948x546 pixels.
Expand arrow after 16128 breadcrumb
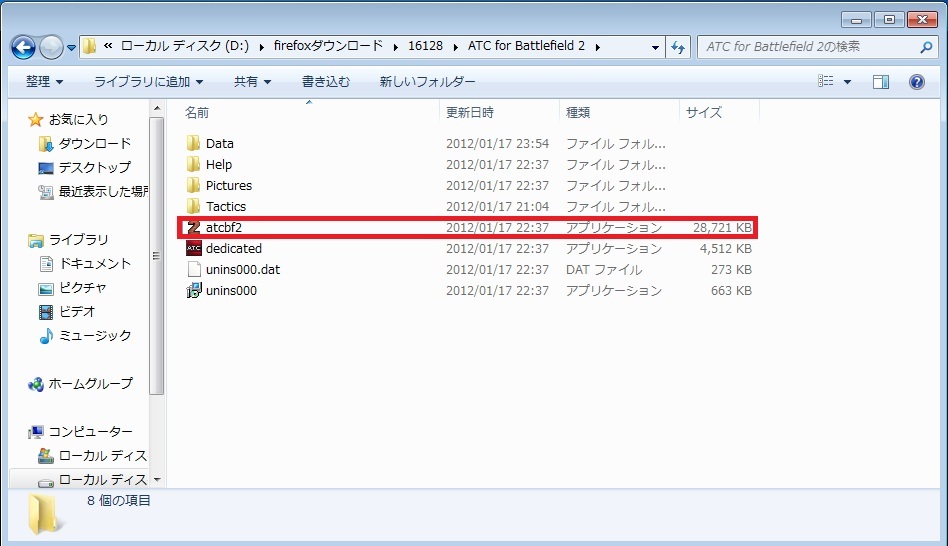[x=455, y=47]
